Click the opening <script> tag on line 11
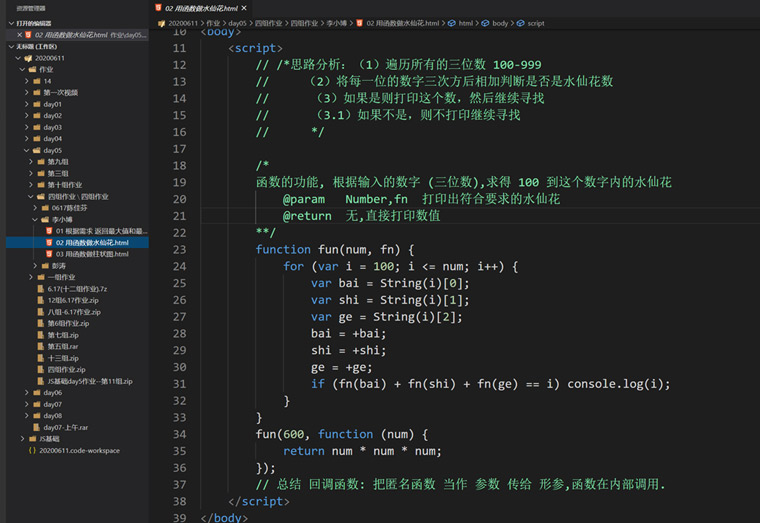The image size is (760, 523). coord(255,48)
